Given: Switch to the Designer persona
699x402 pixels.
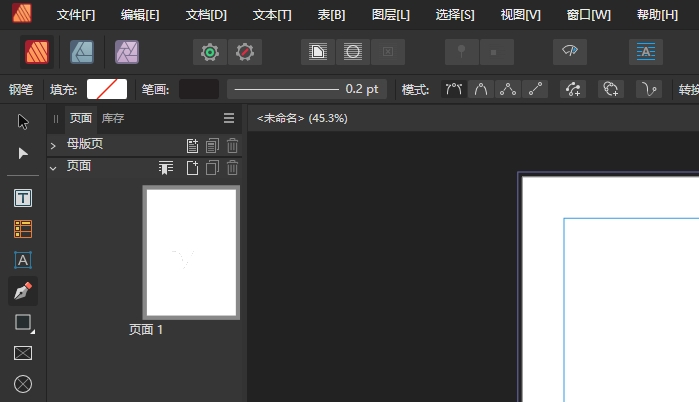Looking at the screenshot, I should pos(82,52).
